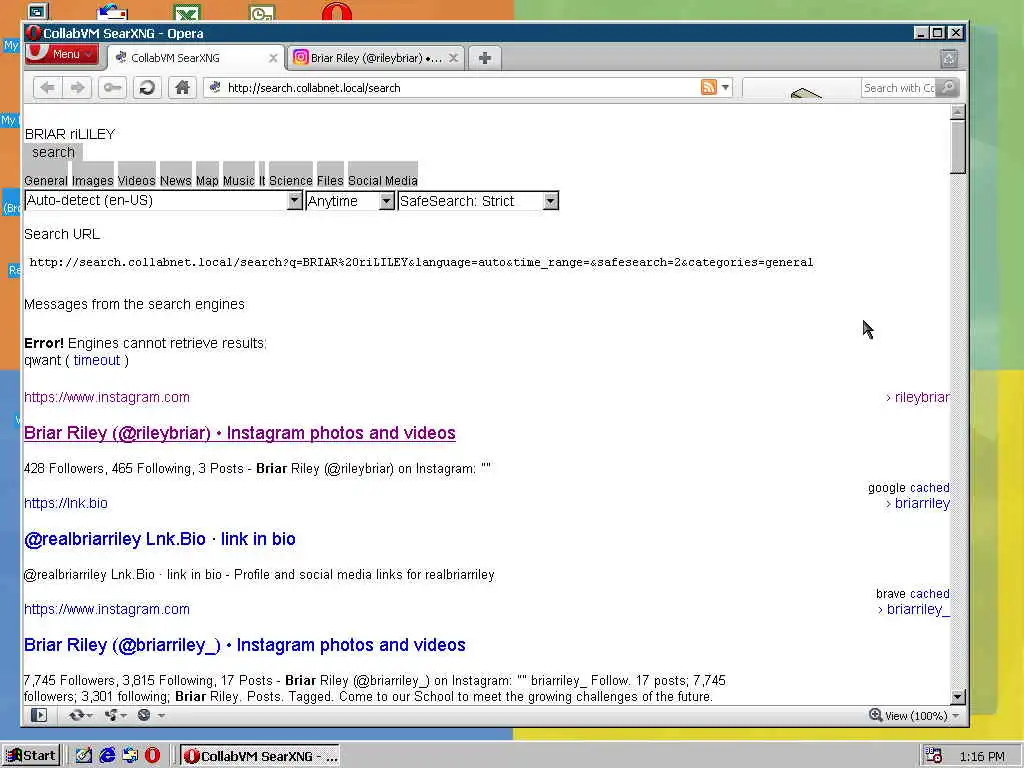Screen dimensions: 1024x768
Task: Launch Opera from quick launch bar
Action: tap(152, 756)
